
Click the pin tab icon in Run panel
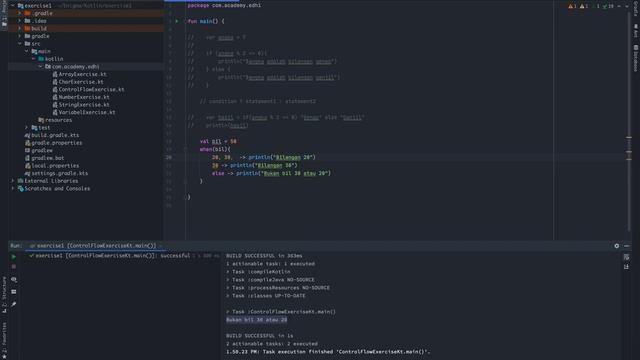[13, 304]
